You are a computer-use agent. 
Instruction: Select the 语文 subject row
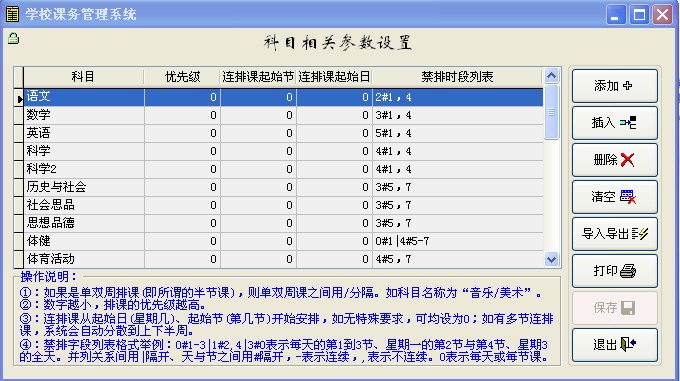pyautogui.click(x=283, y=97)
